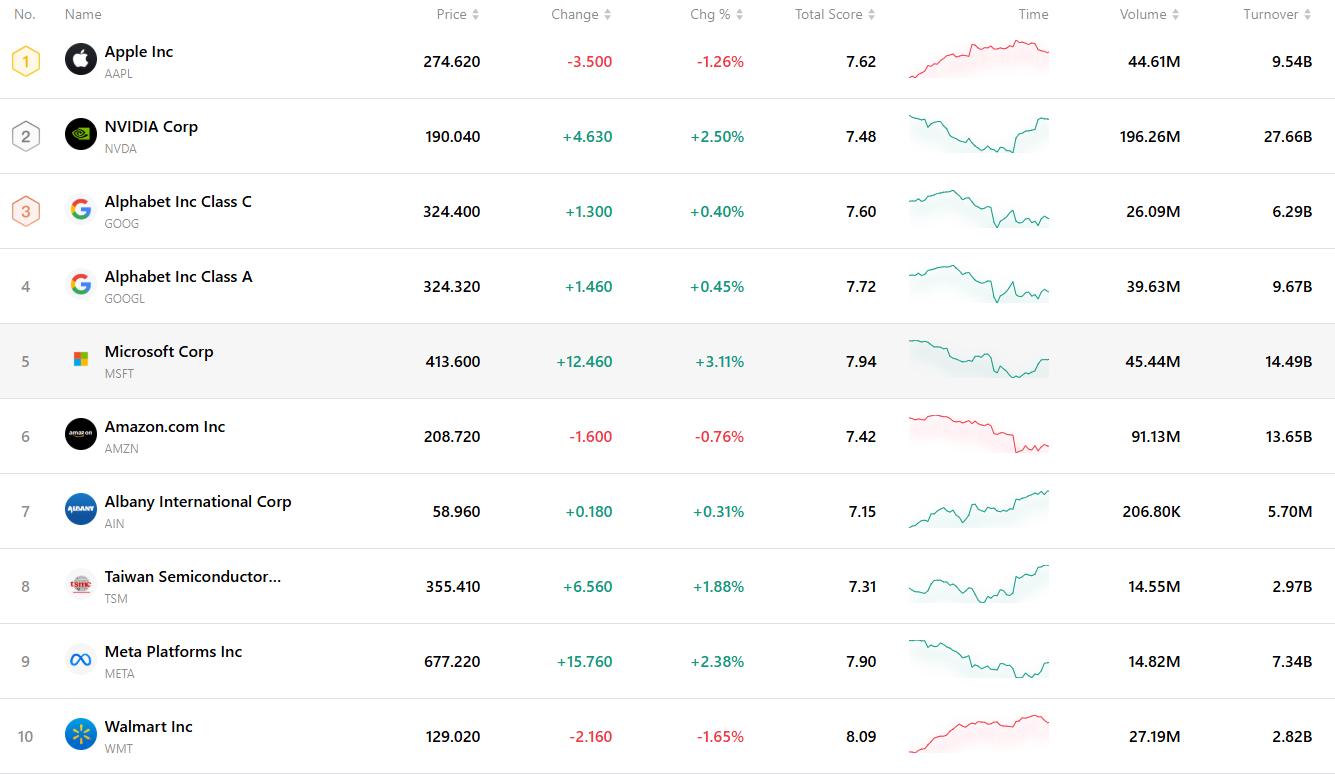Screen dimensions: 1335x774
Task: Click the Amazon.com logo icon
Action: 81,435
